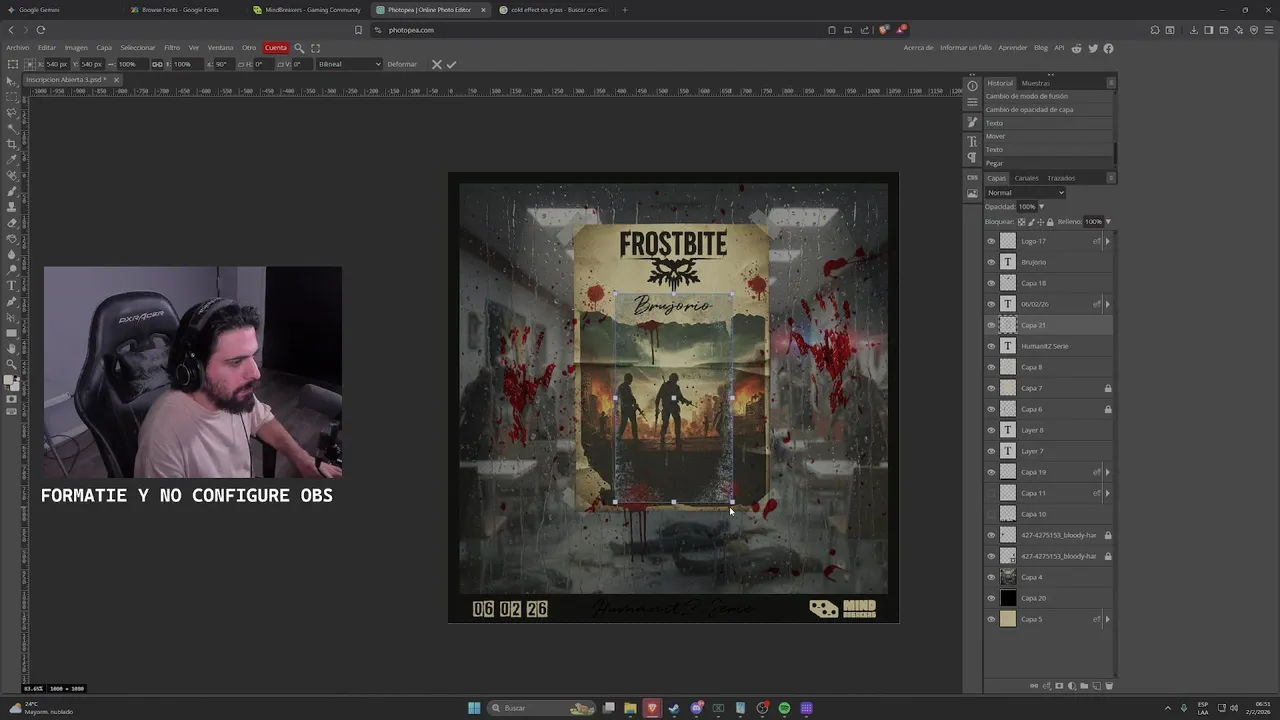Viewport: 1280px width, 720px height.
Task: Open the Filtro menu
Action: coord(172,48)
